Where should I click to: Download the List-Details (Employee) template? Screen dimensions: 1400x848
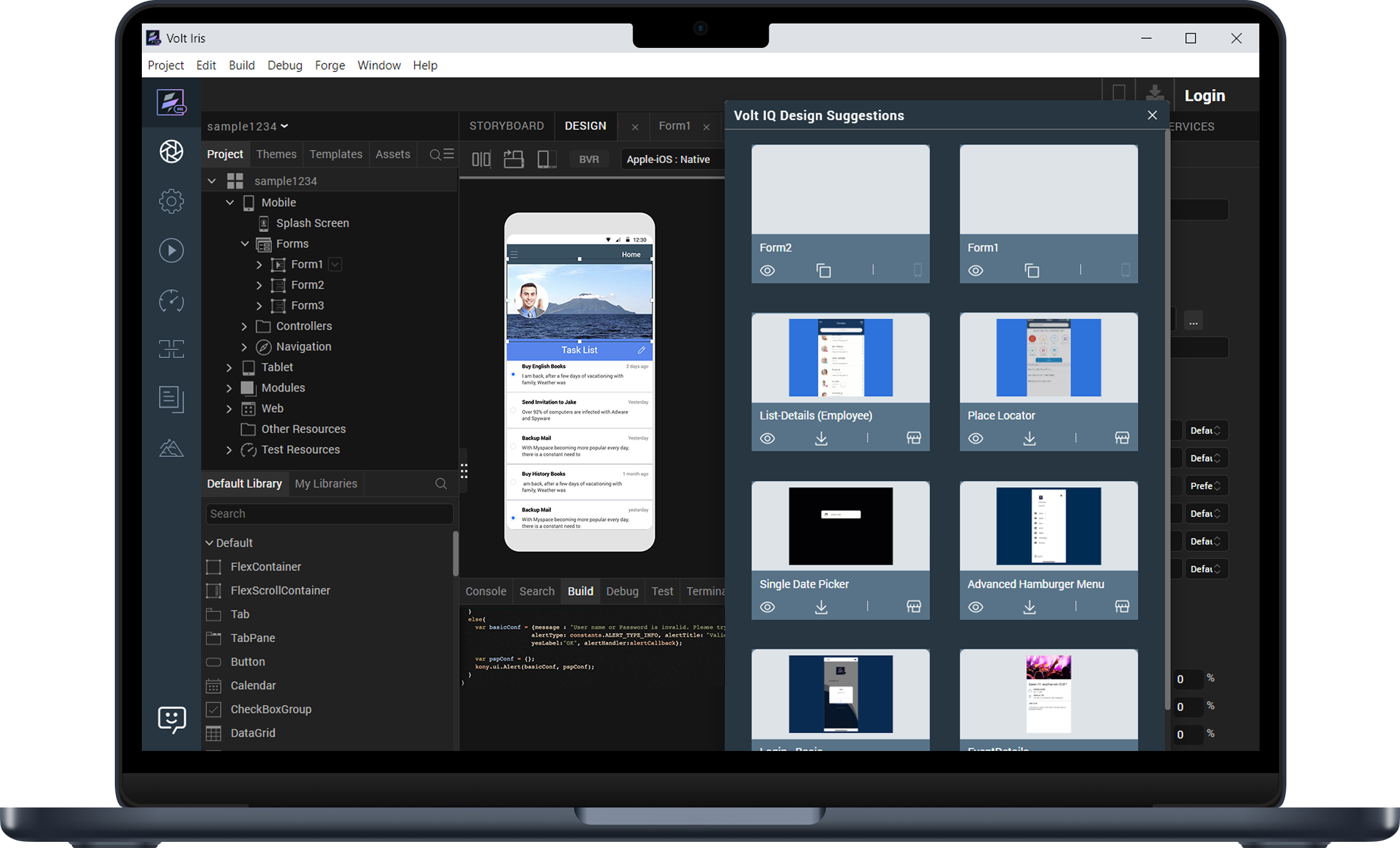tap(821, 438)
